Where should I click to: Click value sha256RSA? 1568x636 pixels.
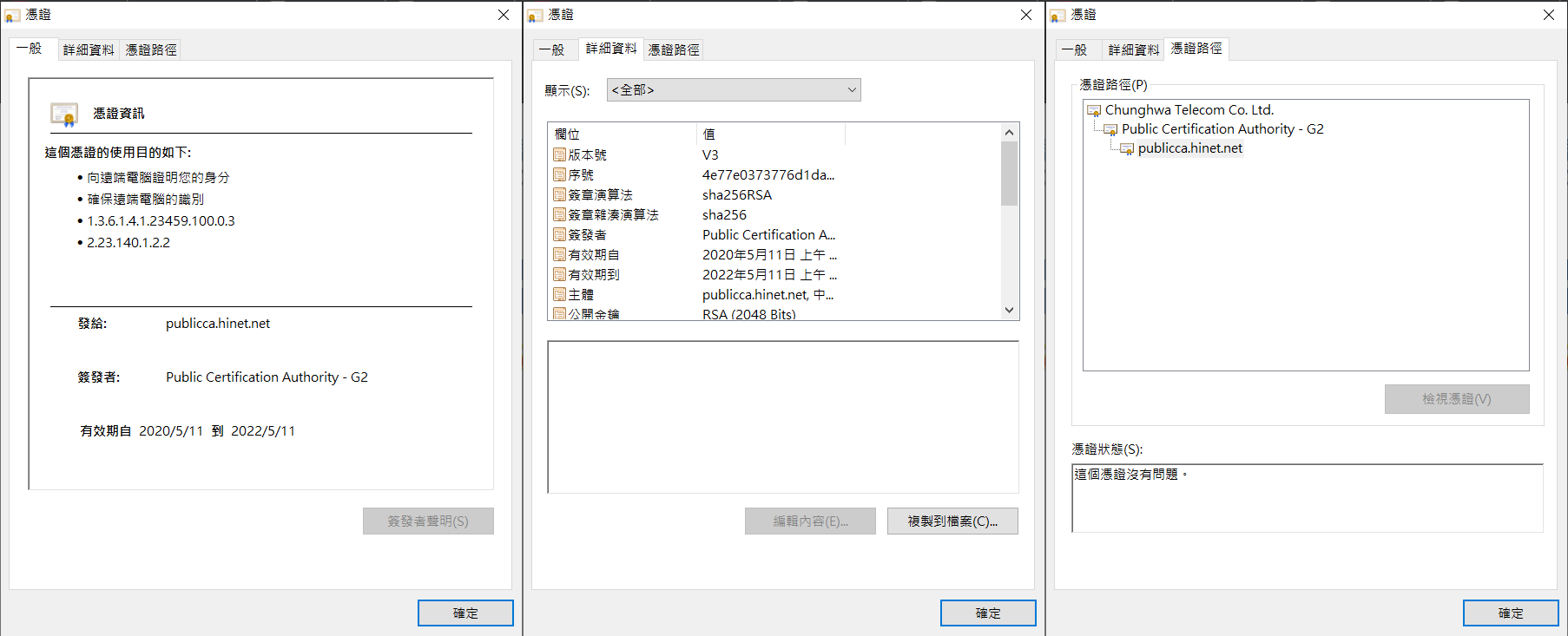point(737,194)
